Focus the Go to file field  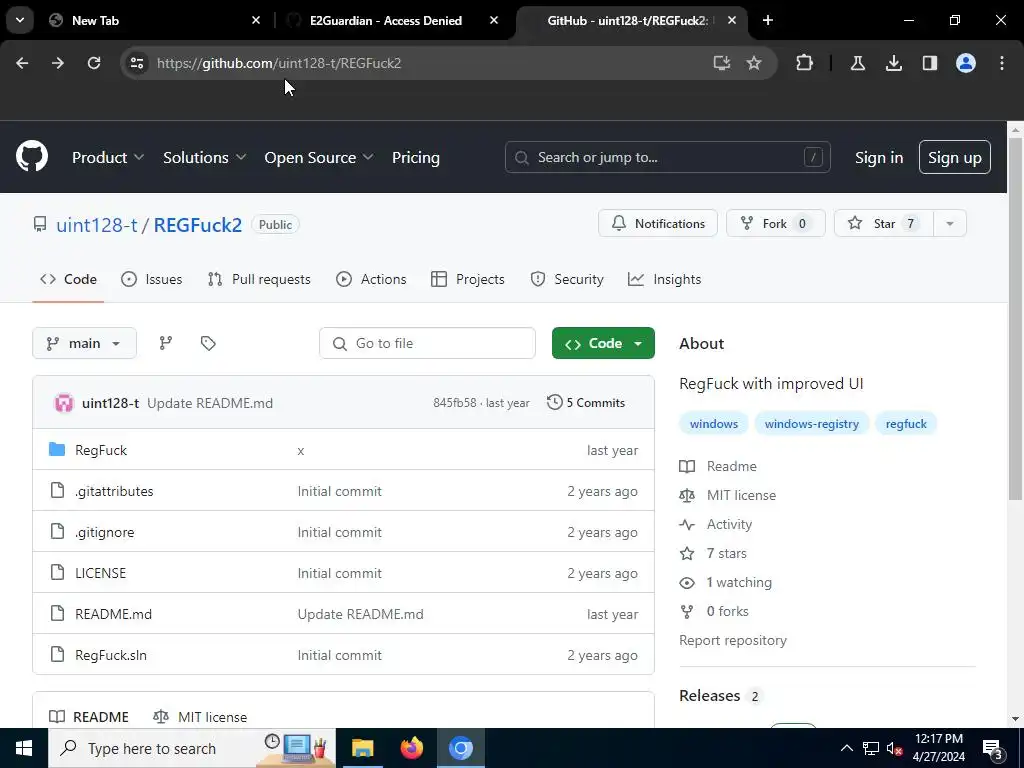point(427,343)
